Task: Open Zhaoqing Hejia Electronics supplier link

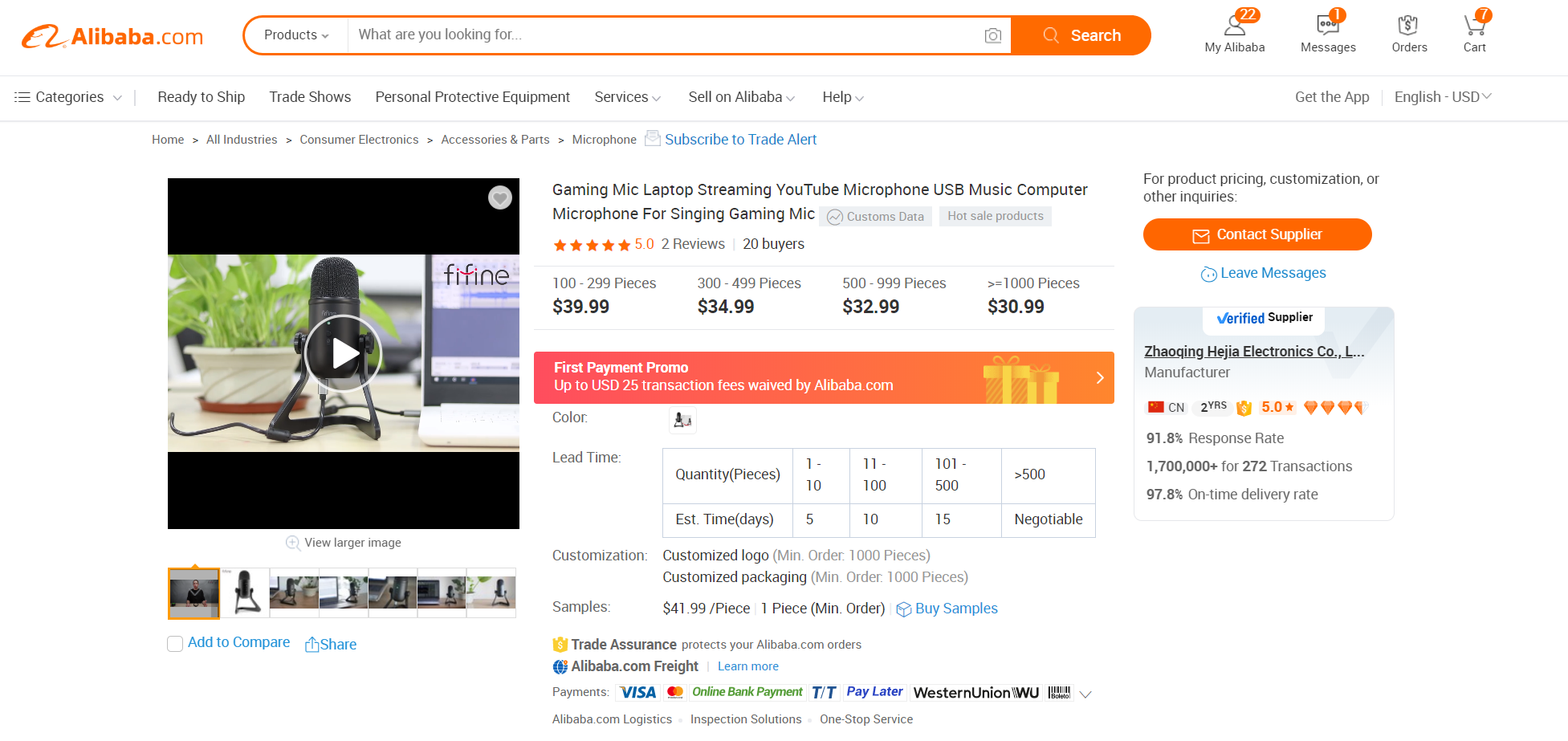Action: pyautogui.click(x=1254, y=352)
